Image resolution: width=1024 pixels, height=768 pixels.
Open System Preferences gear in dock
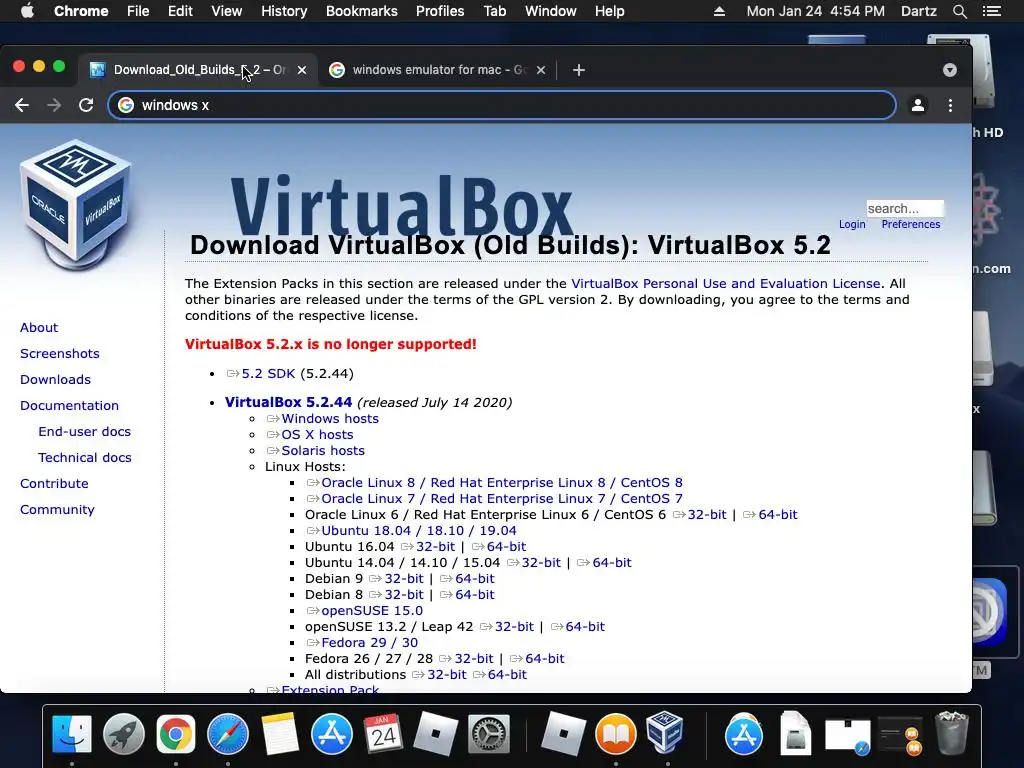(488, 735)
